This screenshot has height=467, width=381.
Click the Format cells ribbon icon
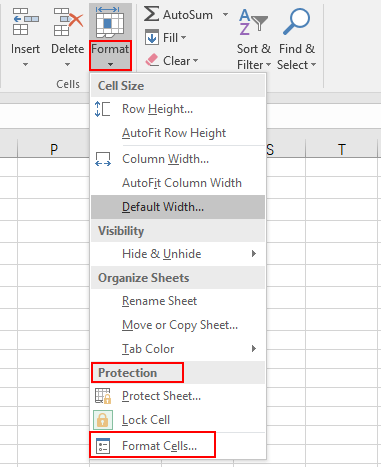coord(110,22)
